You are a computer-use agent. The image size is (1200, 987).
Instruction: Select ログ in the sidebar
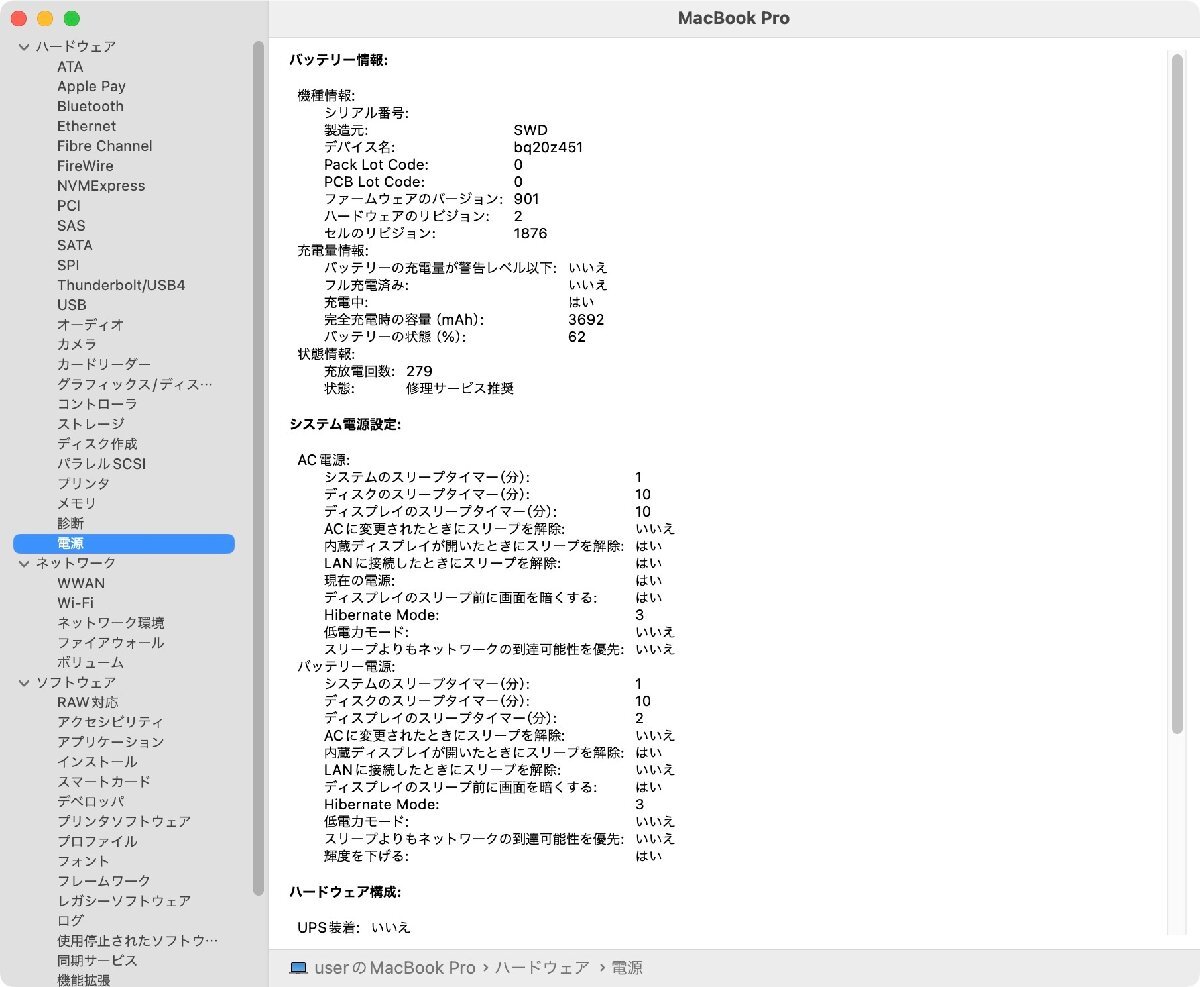coord(70,920)
